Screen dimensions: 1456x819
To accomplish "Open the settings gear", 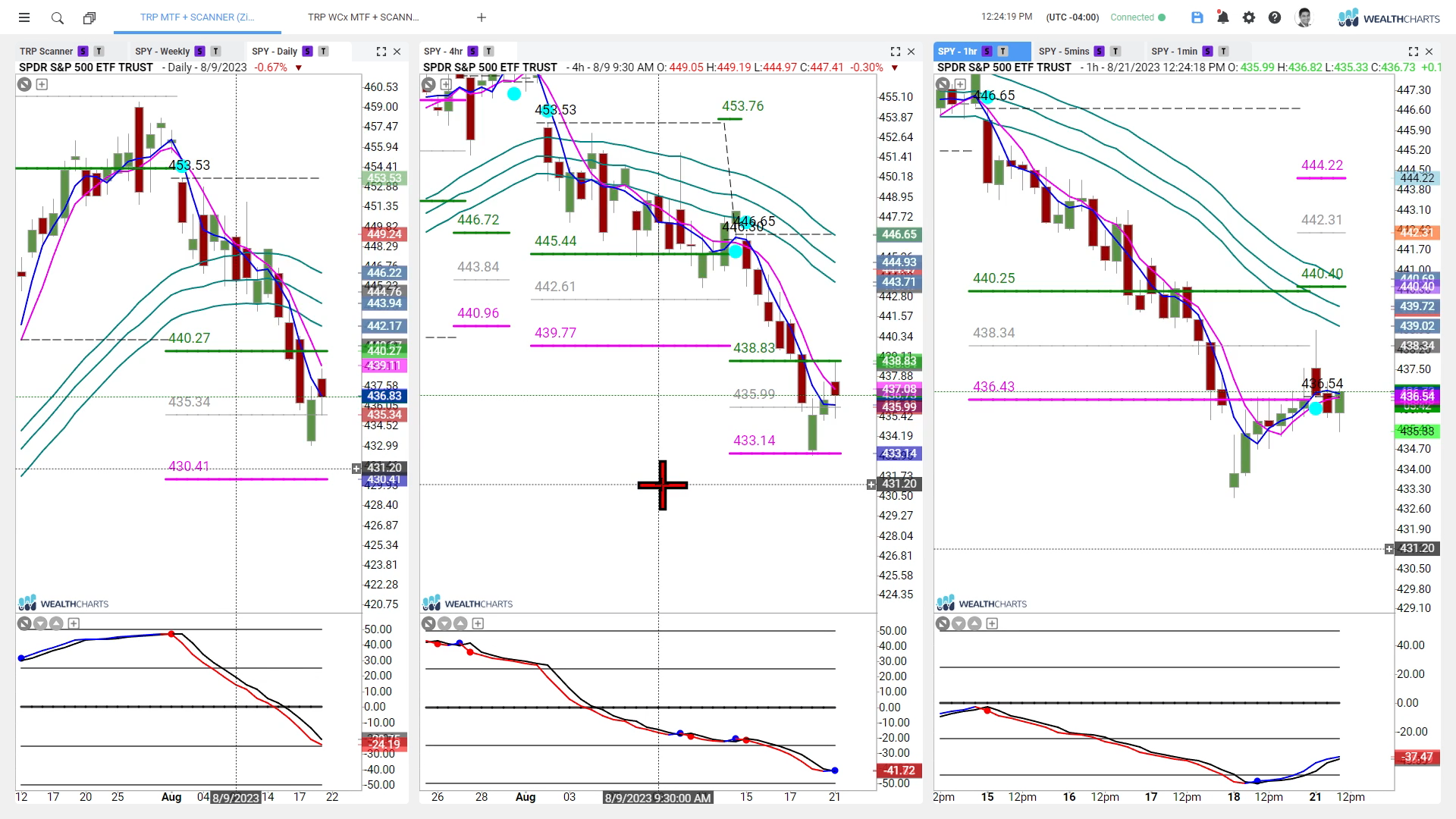I will [1249, 17].
